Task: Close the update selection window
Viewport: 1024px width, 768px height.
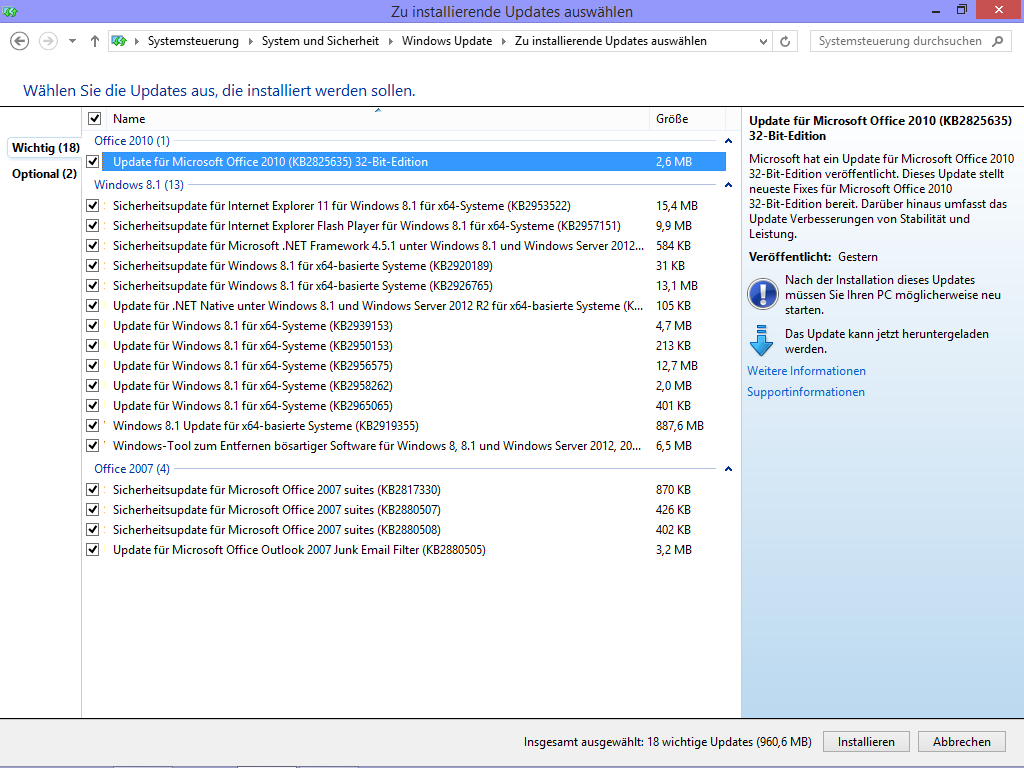Action: (999, 10)
